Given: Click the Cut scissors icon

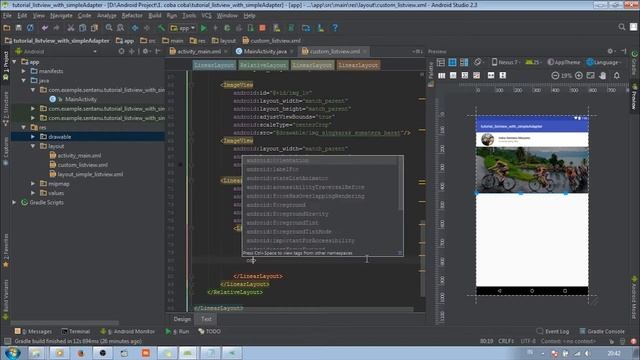Looking at the screenshot, I should tap(71, 28).
